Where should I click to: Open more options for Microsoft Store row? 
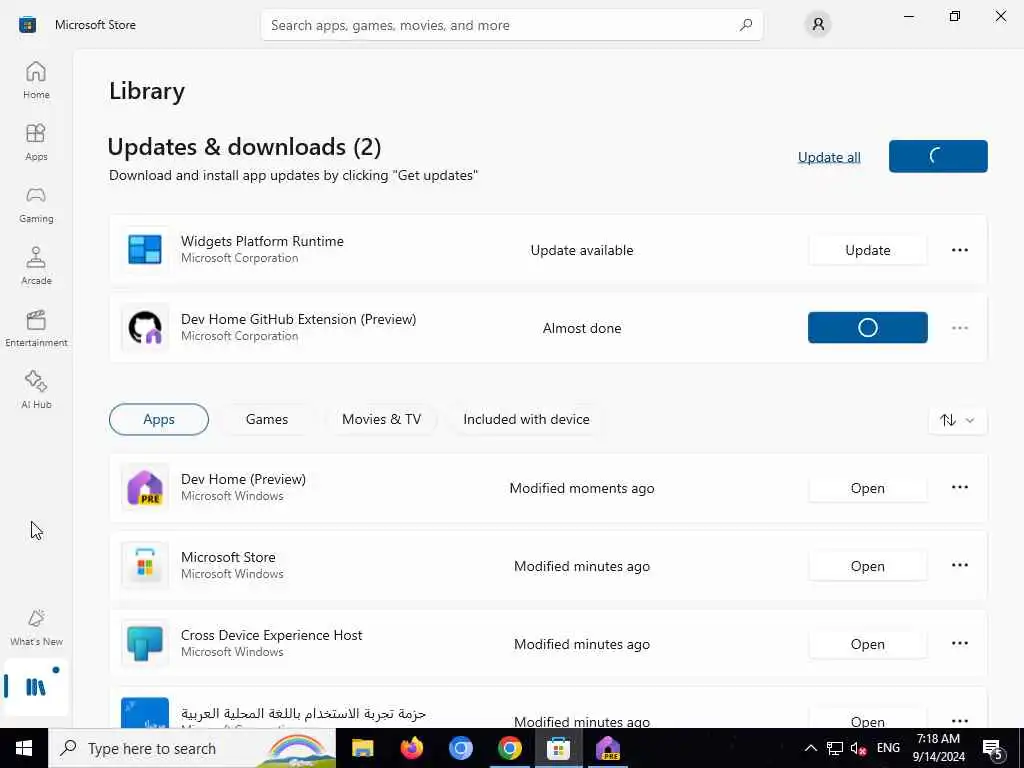pos(959,565)
